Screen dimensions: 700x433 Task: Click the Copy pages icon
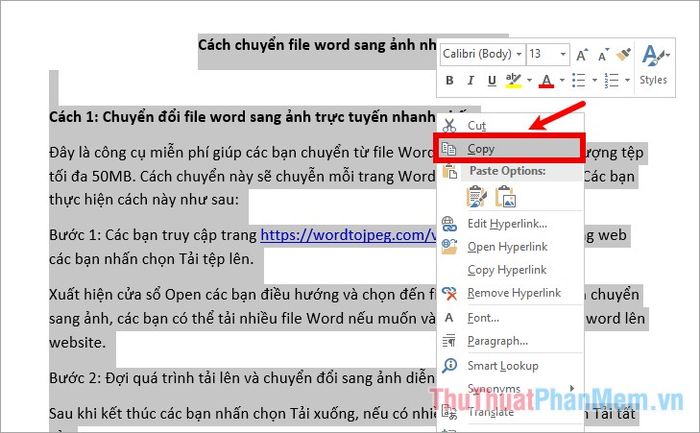[x=449, y=149]
